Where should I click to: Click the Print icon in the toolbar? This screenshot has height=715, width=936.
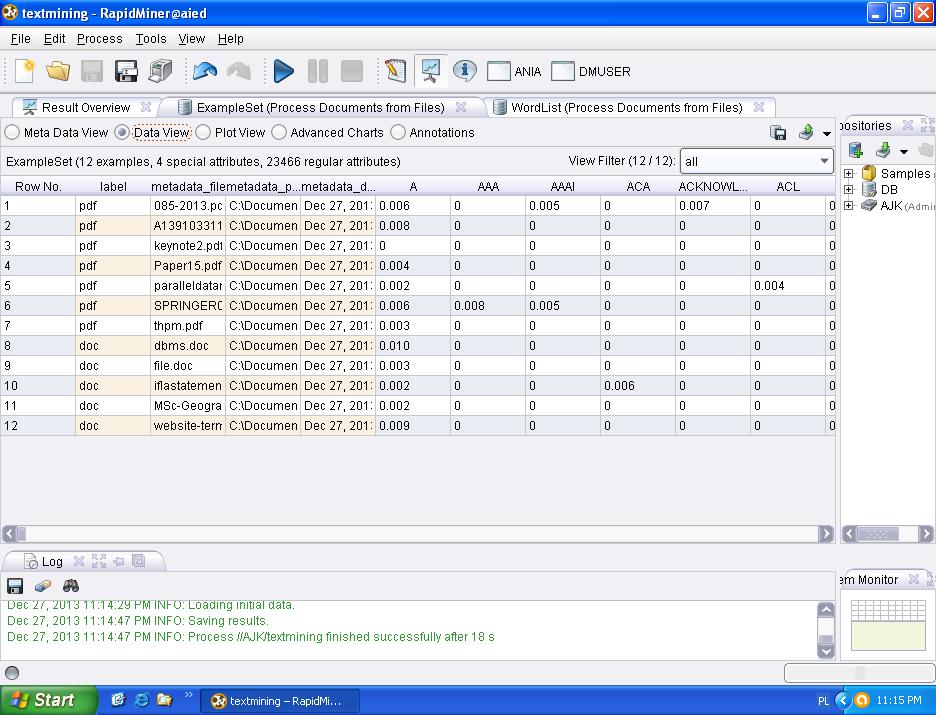tap(159, 71)
